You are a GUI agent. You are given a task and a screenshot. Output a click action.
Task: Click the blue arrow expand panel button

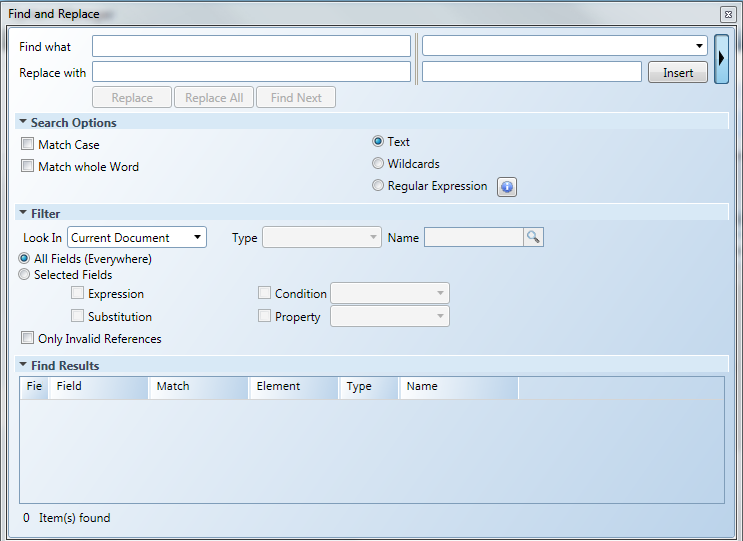tap(721, 58)
